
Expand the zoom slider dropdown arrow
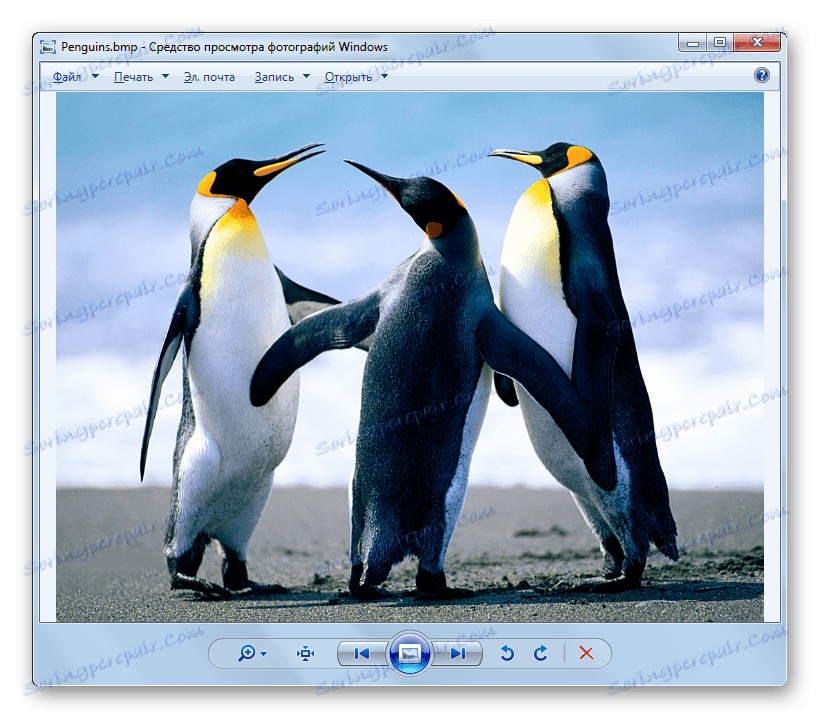point(264,653)
